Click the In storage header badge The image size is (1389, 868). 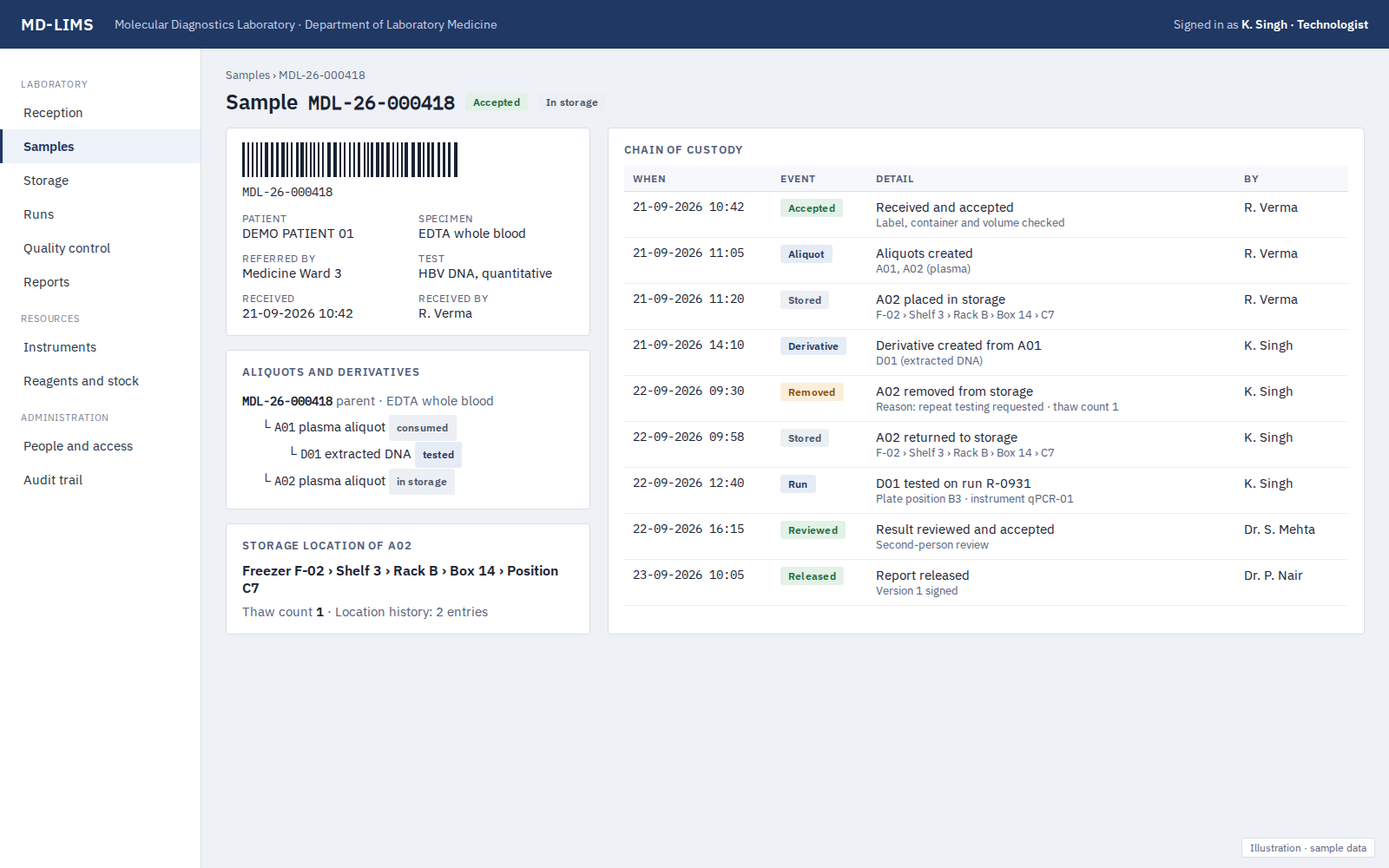click(571, 102)
